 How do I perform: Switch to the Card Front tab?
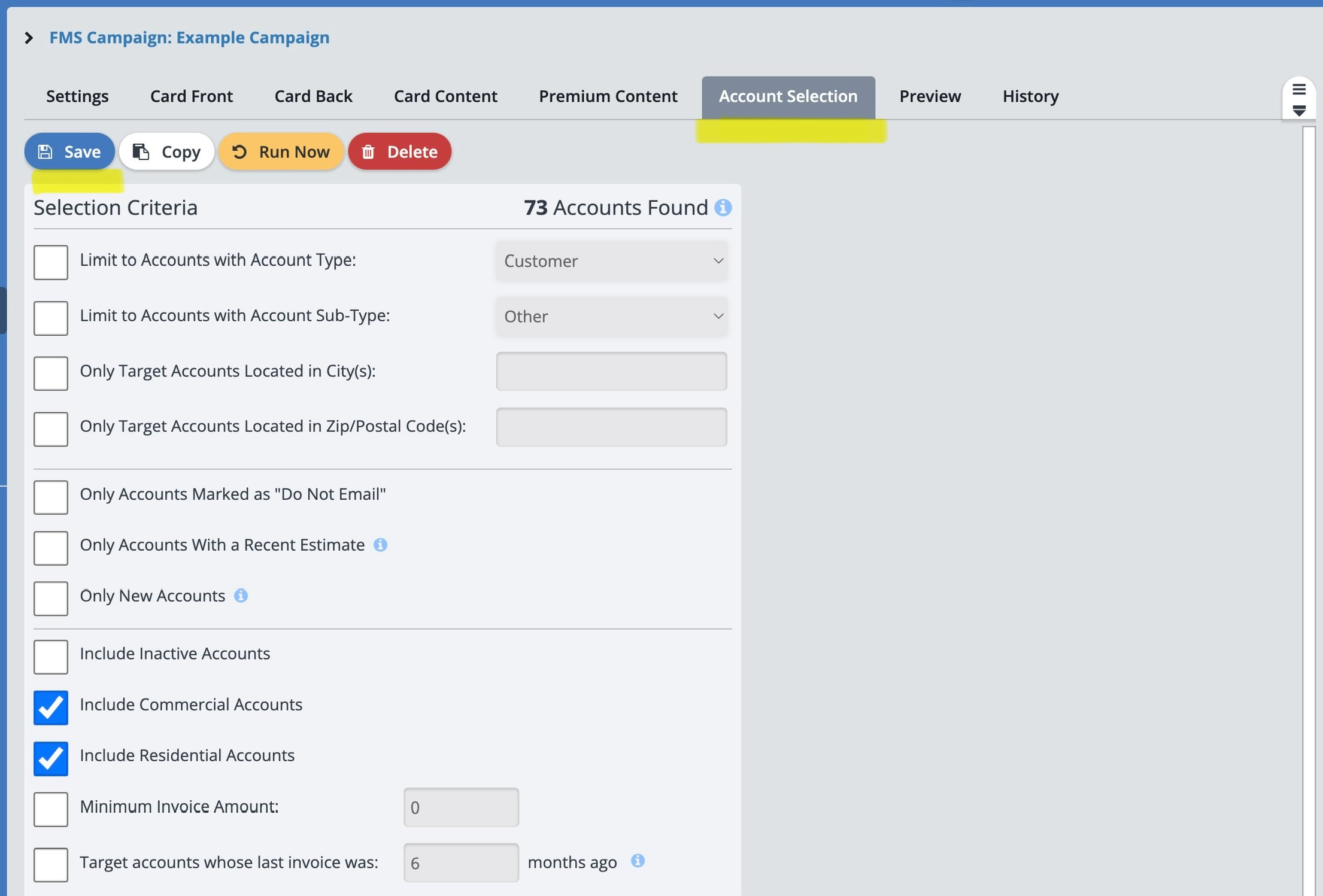click(x=191, y=96)
